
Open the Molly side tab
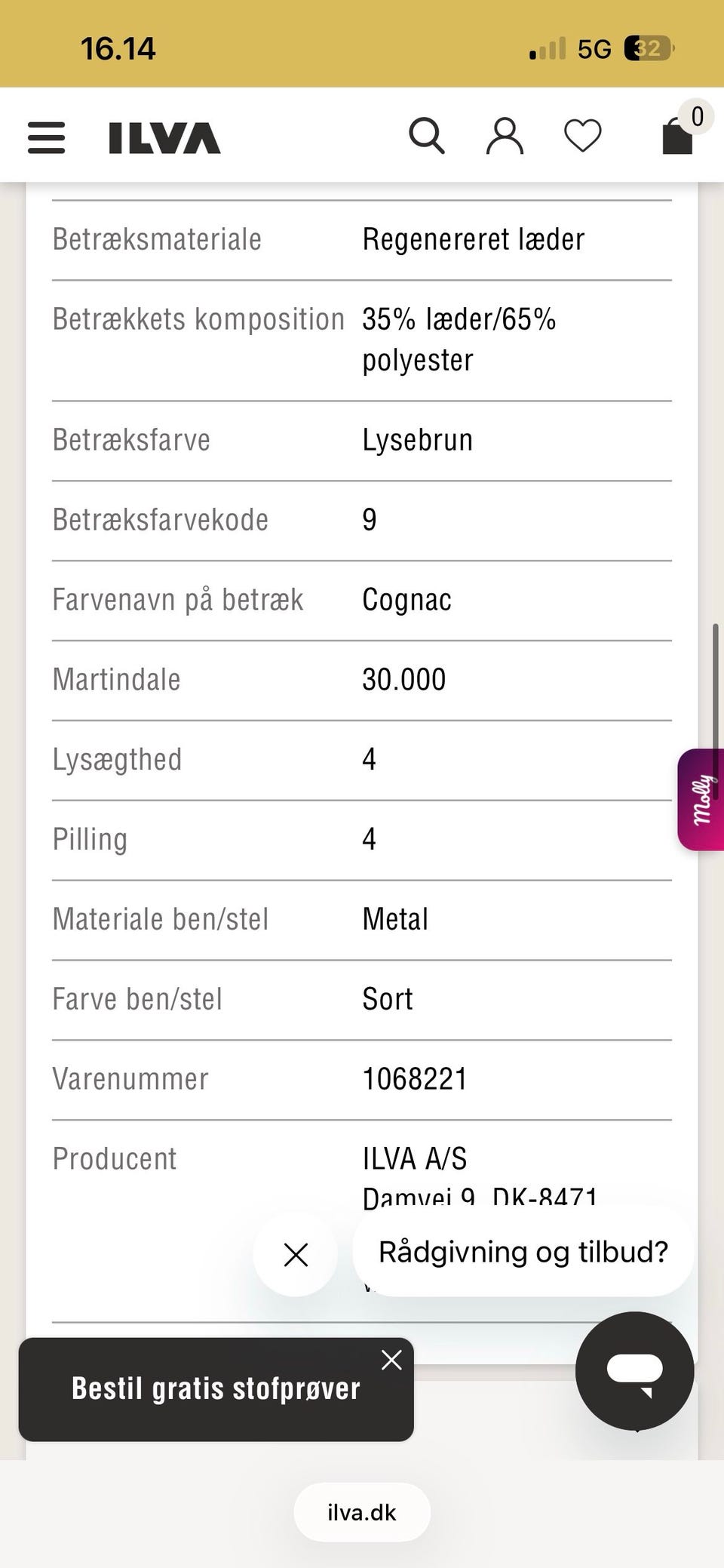tap(701, 800)
